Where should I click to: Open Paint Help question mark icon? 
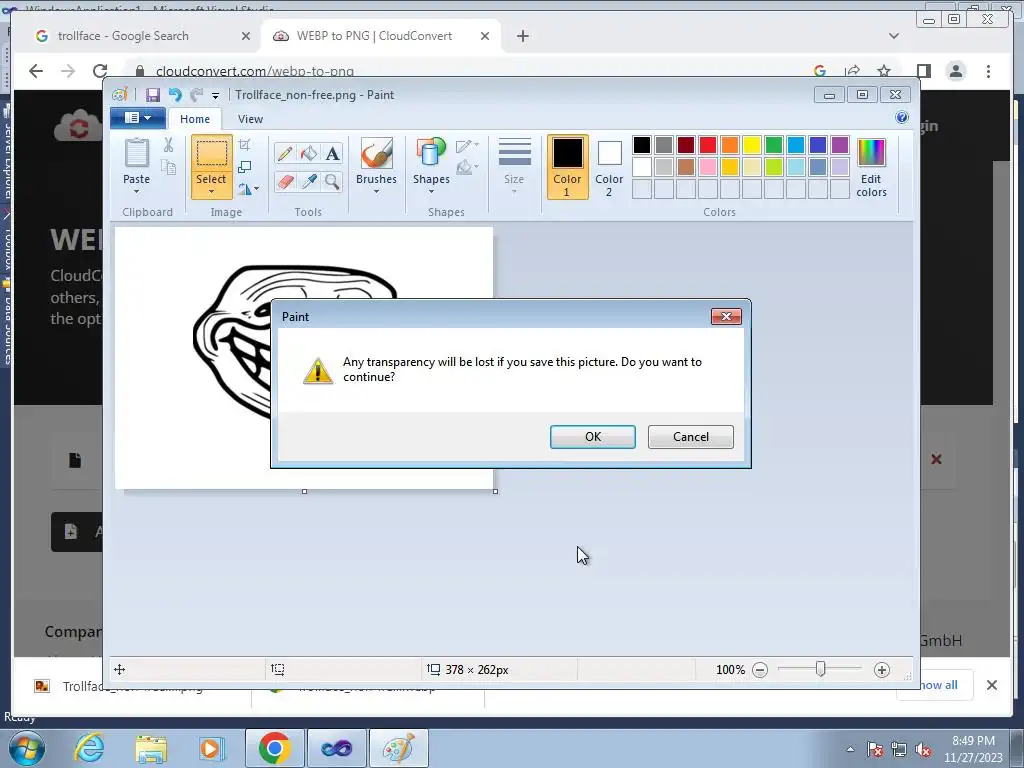click(902, 118)
